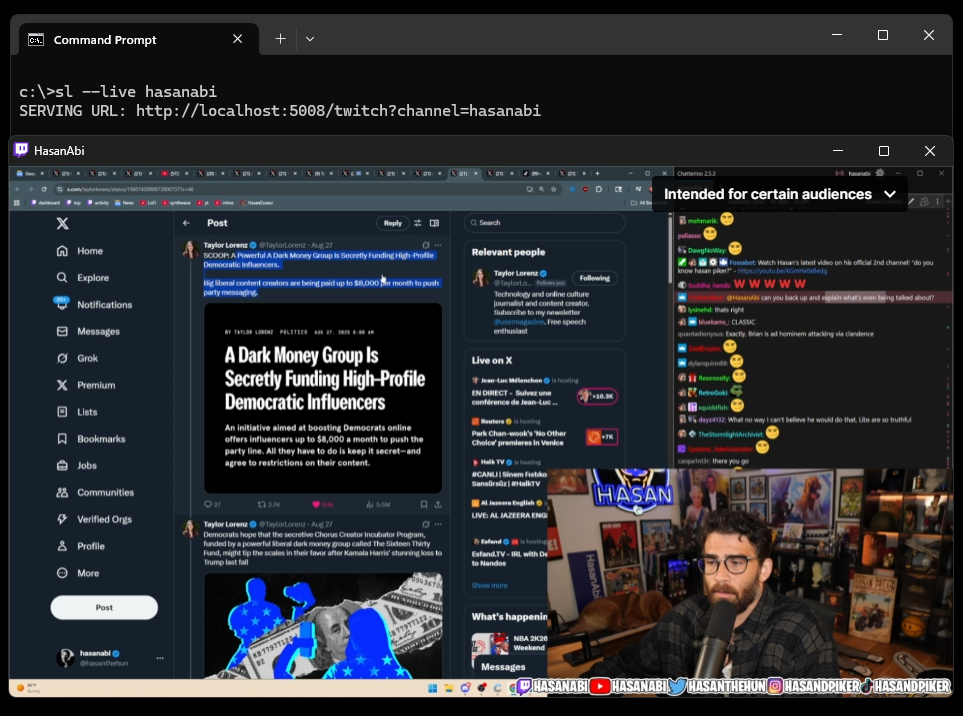Open the X logo home icon
963x716 pixels.
63,224
